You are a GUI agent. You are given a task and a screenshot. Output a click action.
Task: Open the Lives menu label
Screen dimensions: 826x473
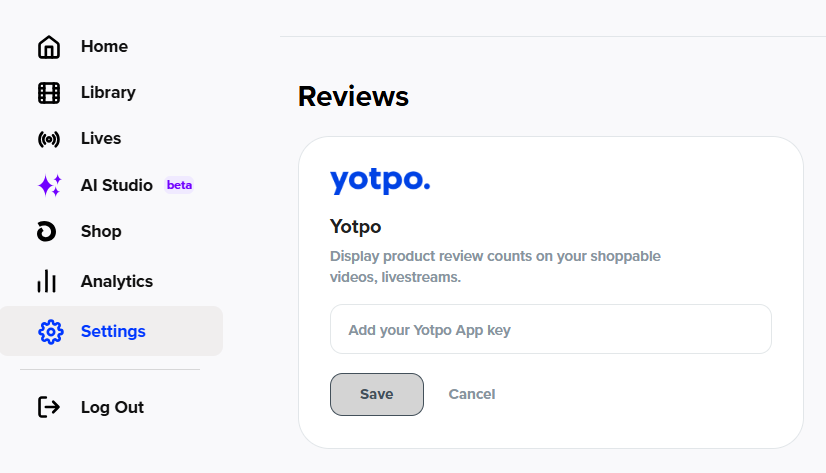(101, 139)
